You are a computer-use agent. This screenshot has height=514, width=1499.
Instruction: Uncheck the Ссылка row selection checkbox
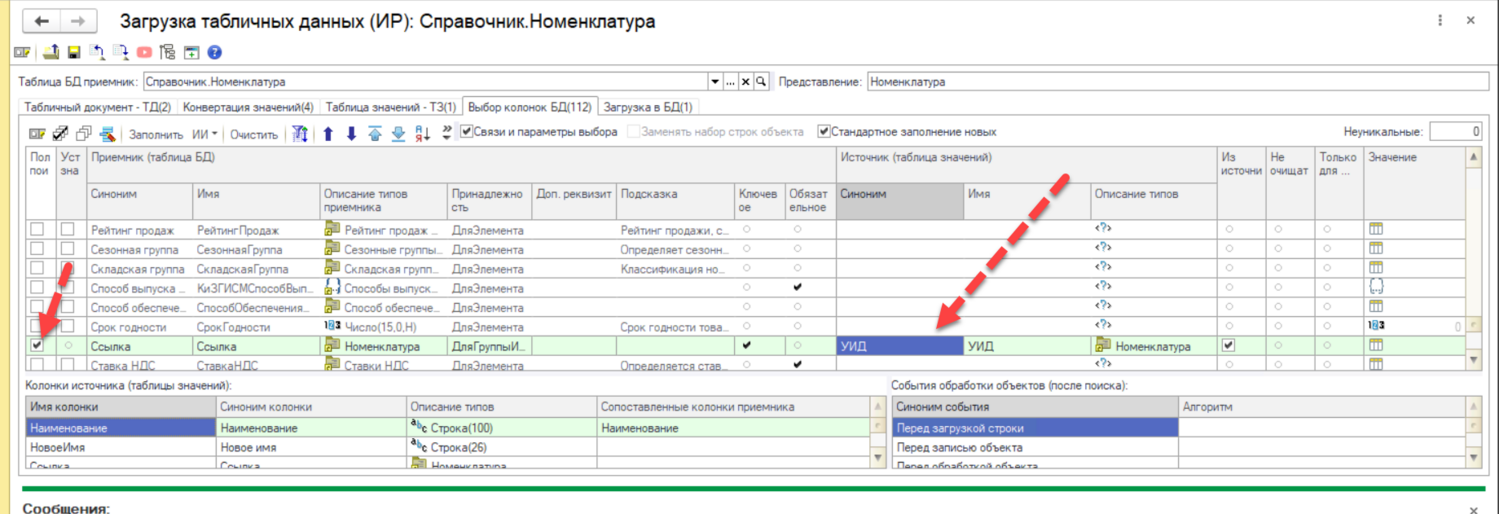pos(37,345)
